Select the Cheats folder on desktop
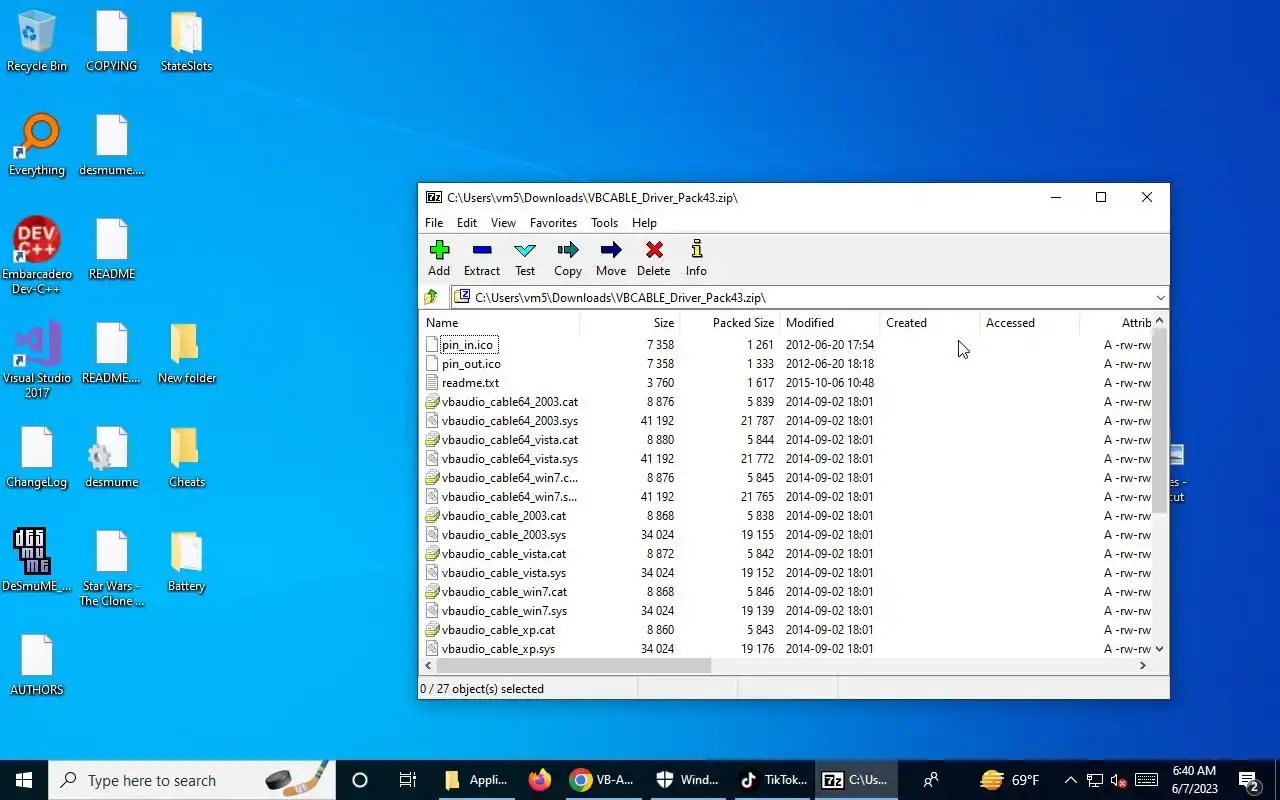Screen dimensions: 1280x800 point(186,459)
